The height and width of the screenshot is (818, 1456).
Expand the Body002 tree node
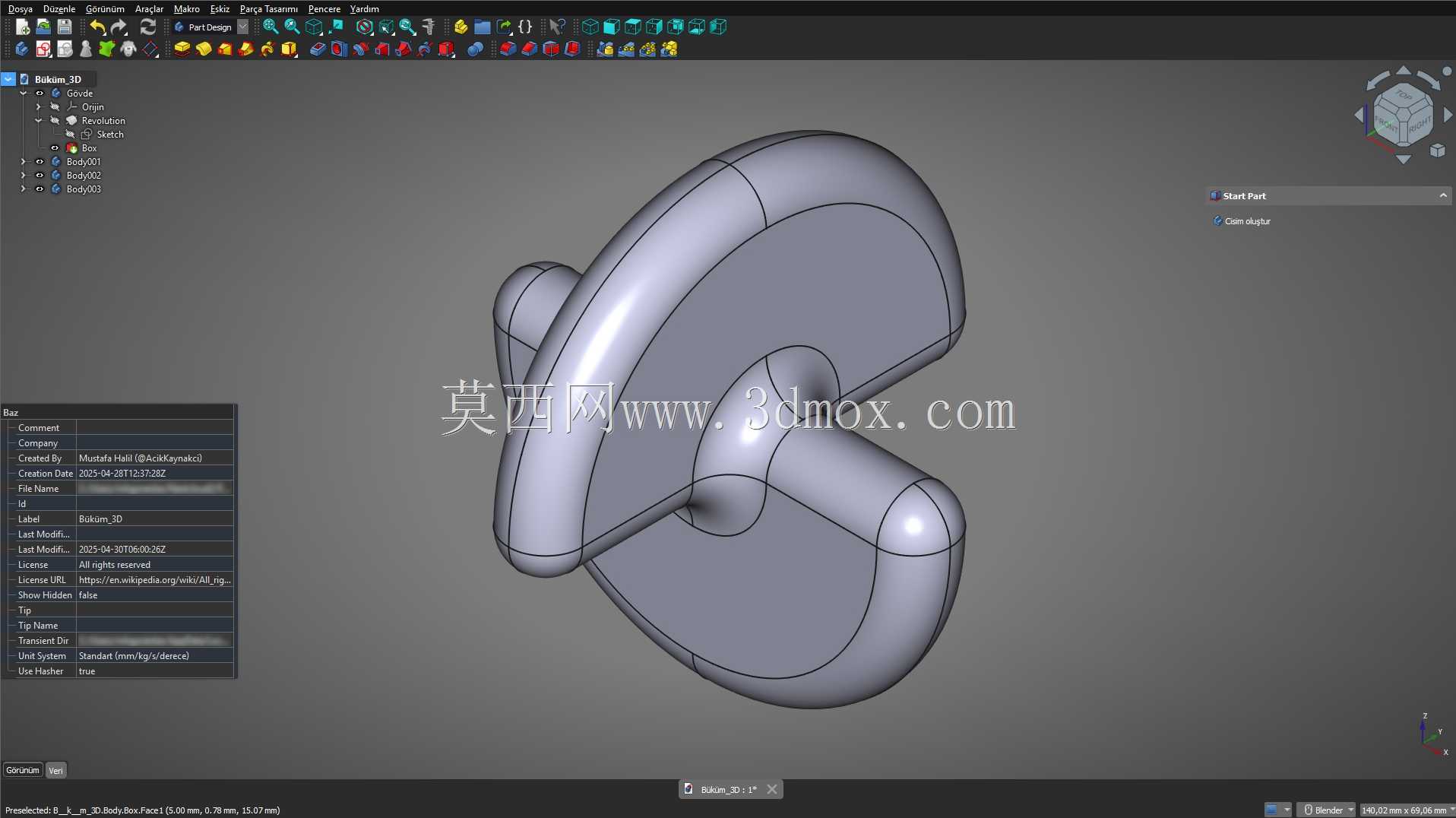[24, 176]
